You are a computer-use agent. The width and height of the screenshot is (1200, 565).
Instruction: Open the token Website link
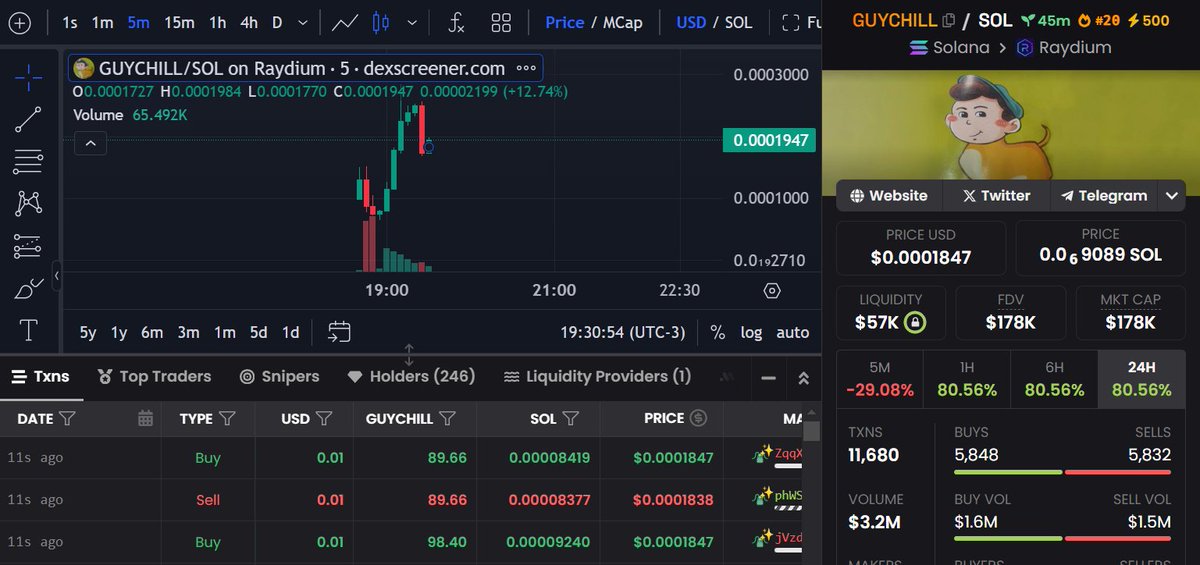889,196
